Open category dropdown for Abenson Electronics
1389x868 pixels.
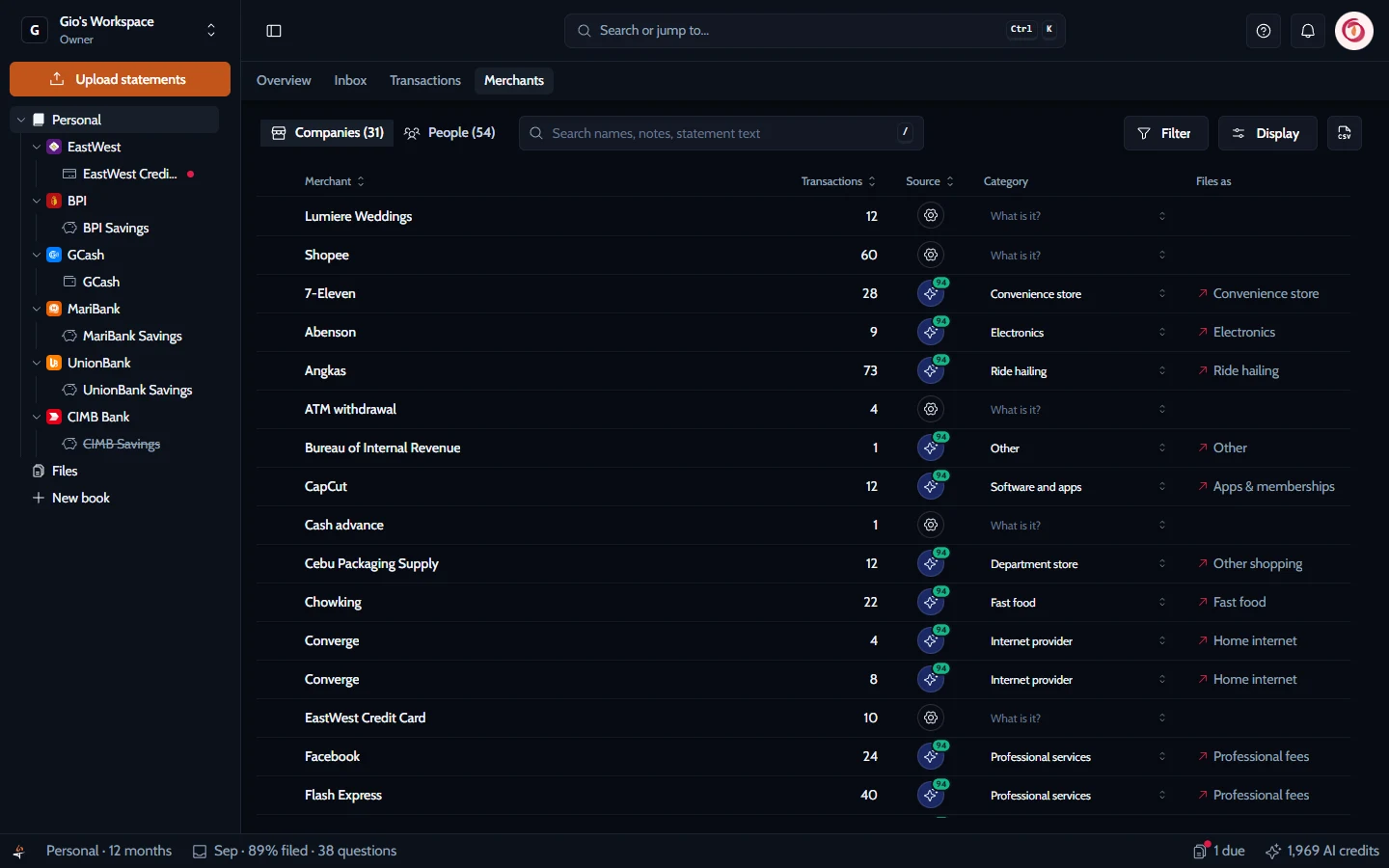[1077, 332]
